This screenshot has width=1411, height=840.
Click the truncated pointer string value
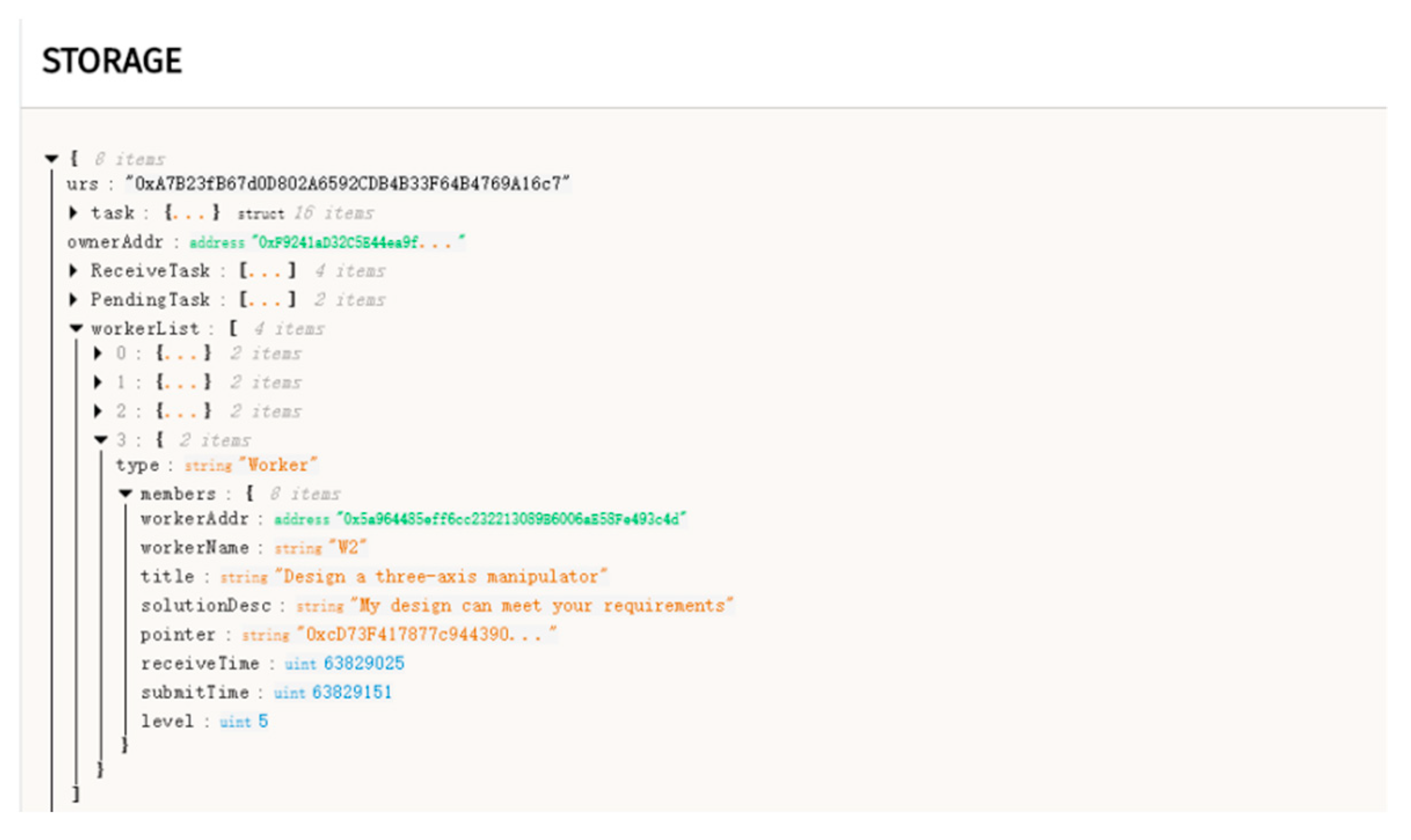pyautogui.click(x=426, y=634)
